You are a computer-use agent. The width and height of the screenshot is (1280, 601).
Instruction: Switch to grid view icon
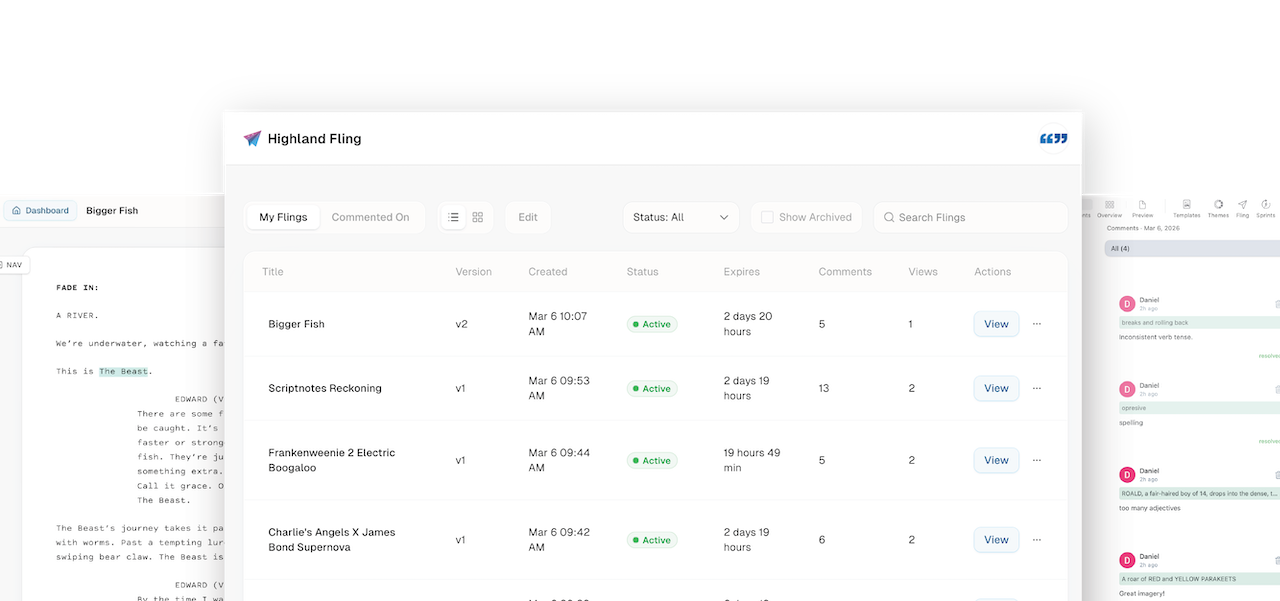(477, 216)
